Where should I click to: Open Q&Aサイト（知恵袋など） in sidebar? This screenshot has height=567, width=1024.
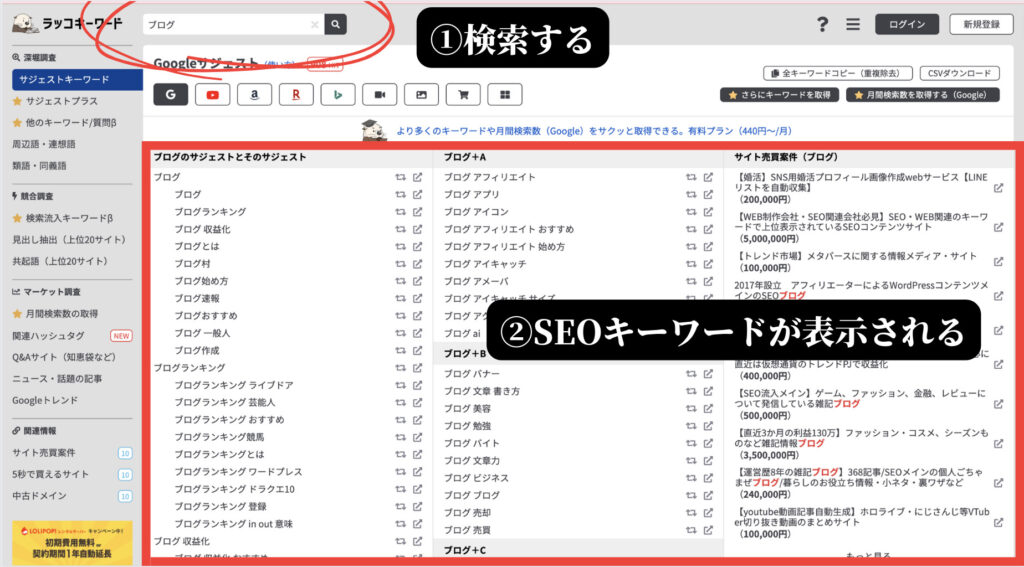point(64,357)
